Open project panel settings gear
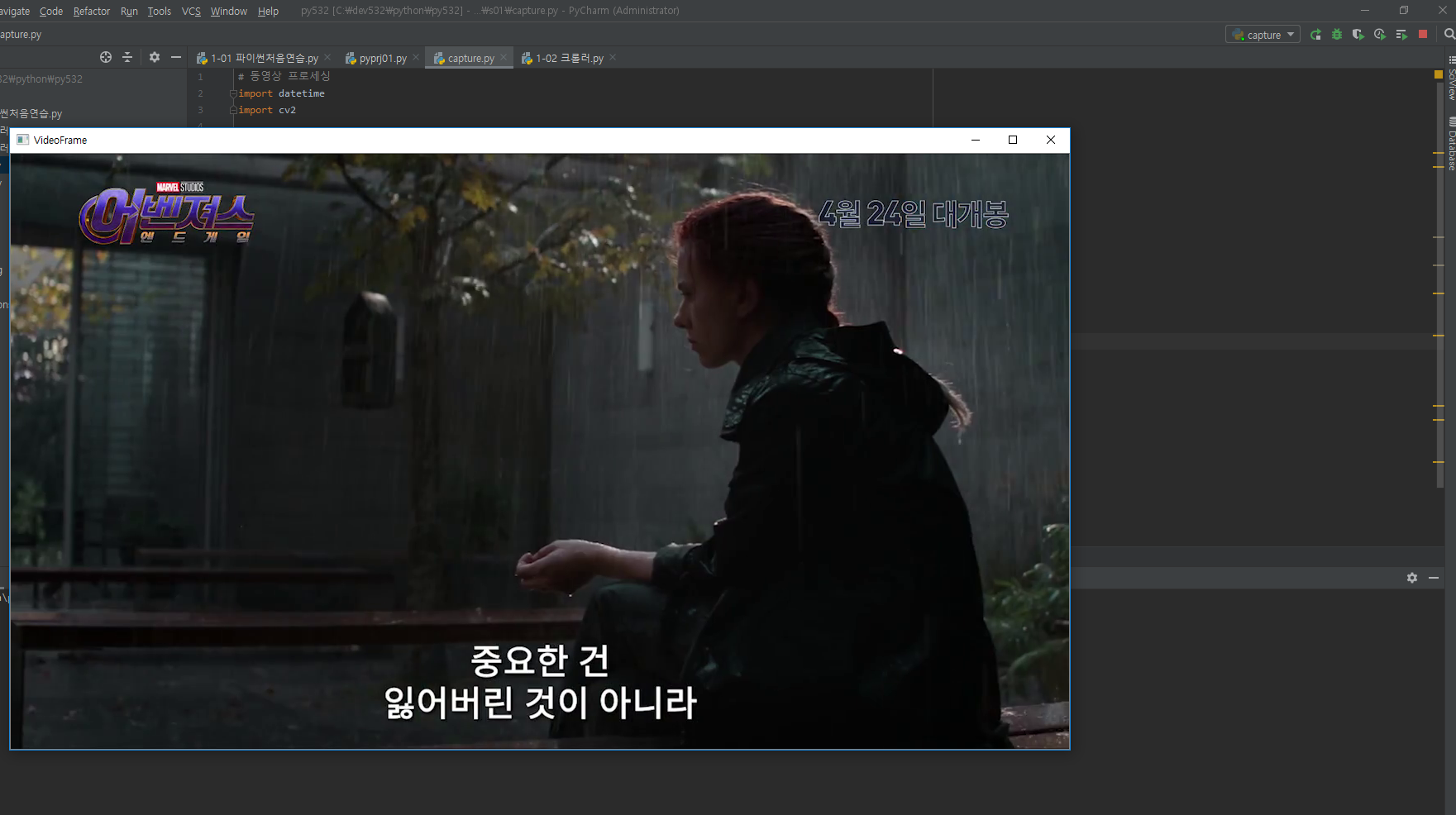This screenshot has width=1456, height=815. click(155, 57)
